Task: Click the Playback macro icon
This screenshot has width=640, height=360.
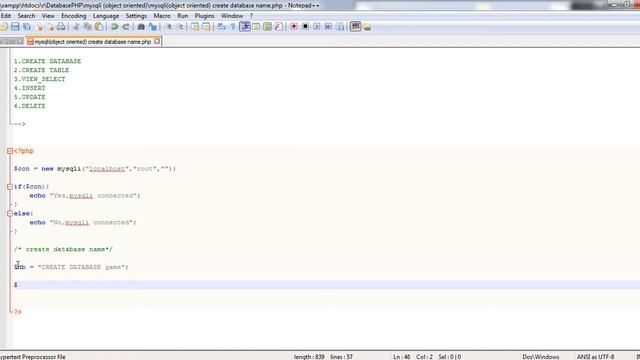Action: (317, 27)
